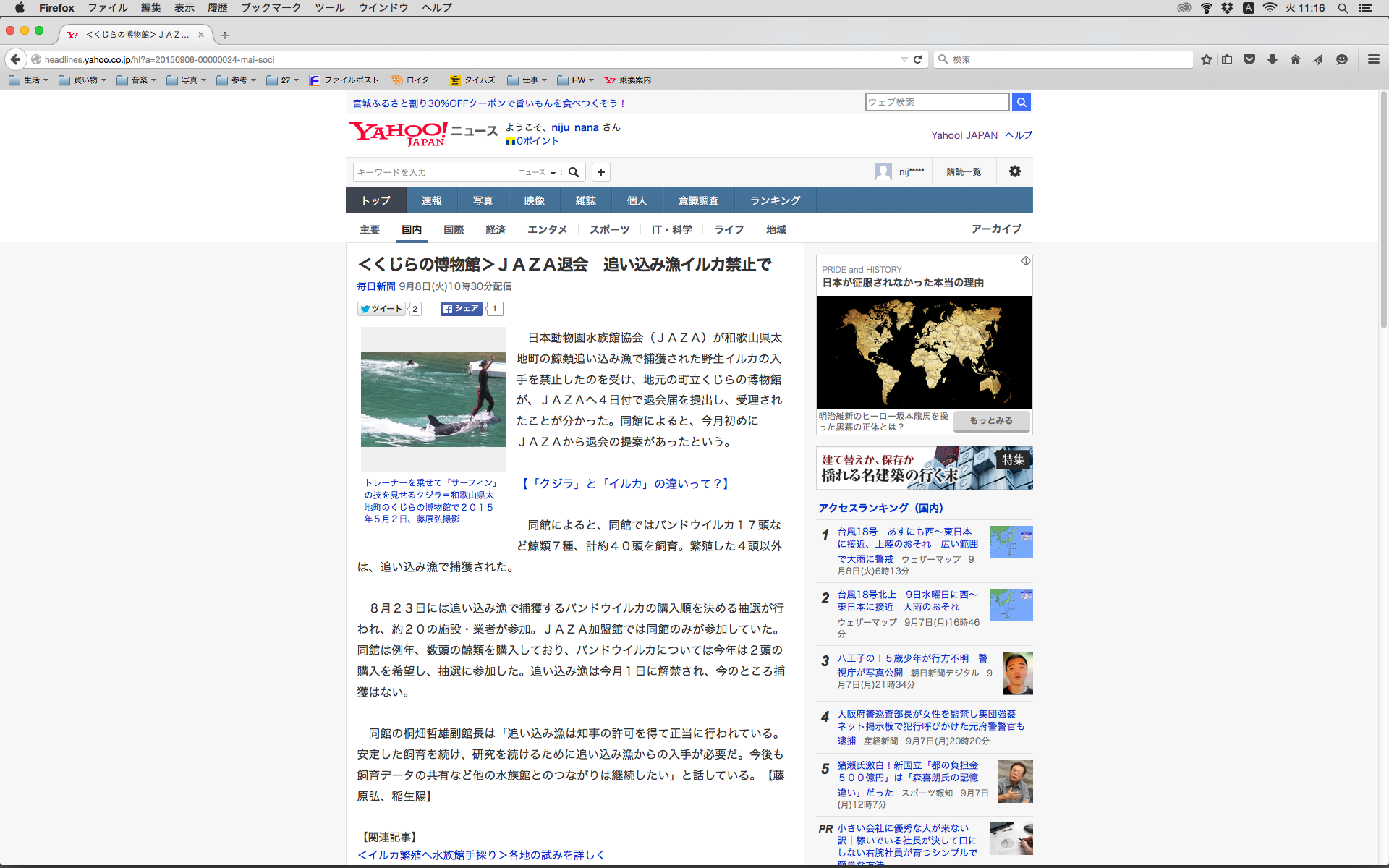The image size is (1389, 868).
Task: Click the Firefox back arrow button
Action: tap(15, 59)
